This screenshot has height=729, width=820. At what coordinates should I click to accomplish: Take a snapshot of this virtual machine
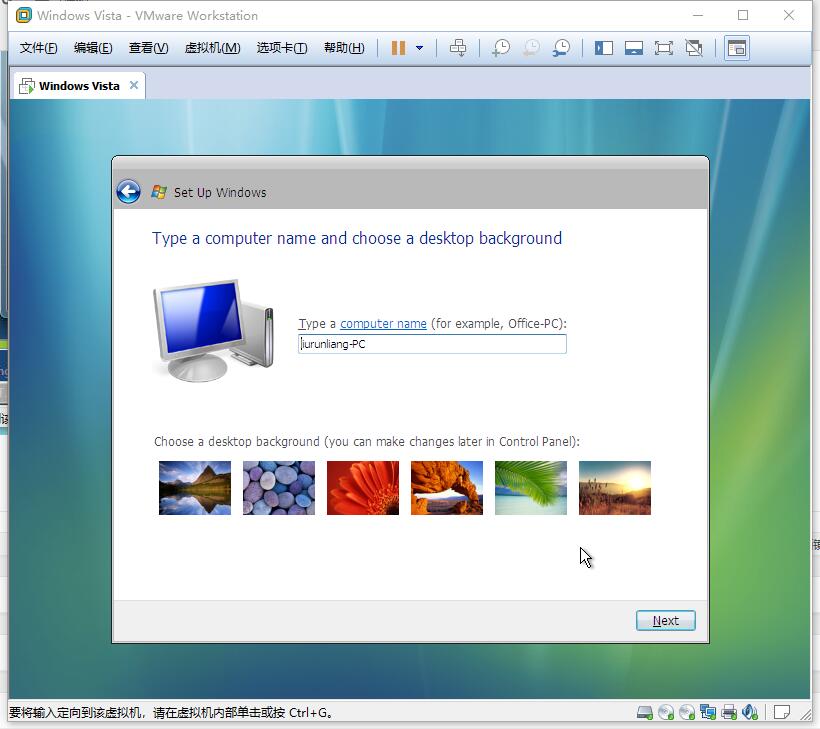coord(500,48)
